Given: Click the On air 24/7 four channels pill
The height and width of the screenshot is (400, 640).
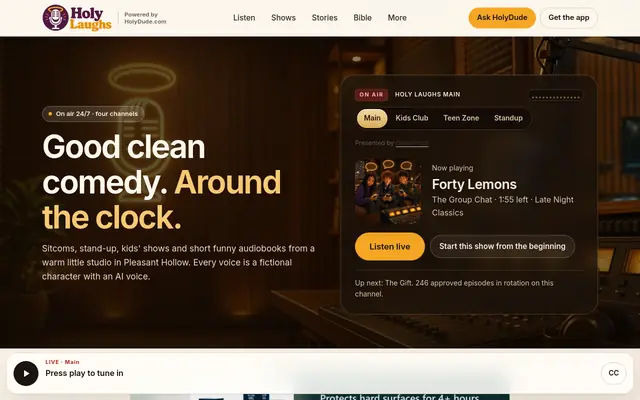Looking at the screenshot, I should click(93, 114).
